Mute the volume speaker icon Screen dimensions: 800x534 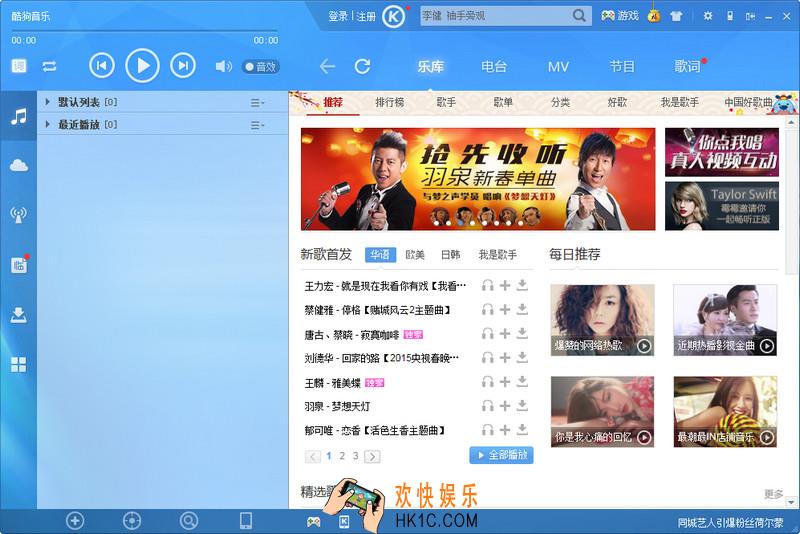(223, 66)
